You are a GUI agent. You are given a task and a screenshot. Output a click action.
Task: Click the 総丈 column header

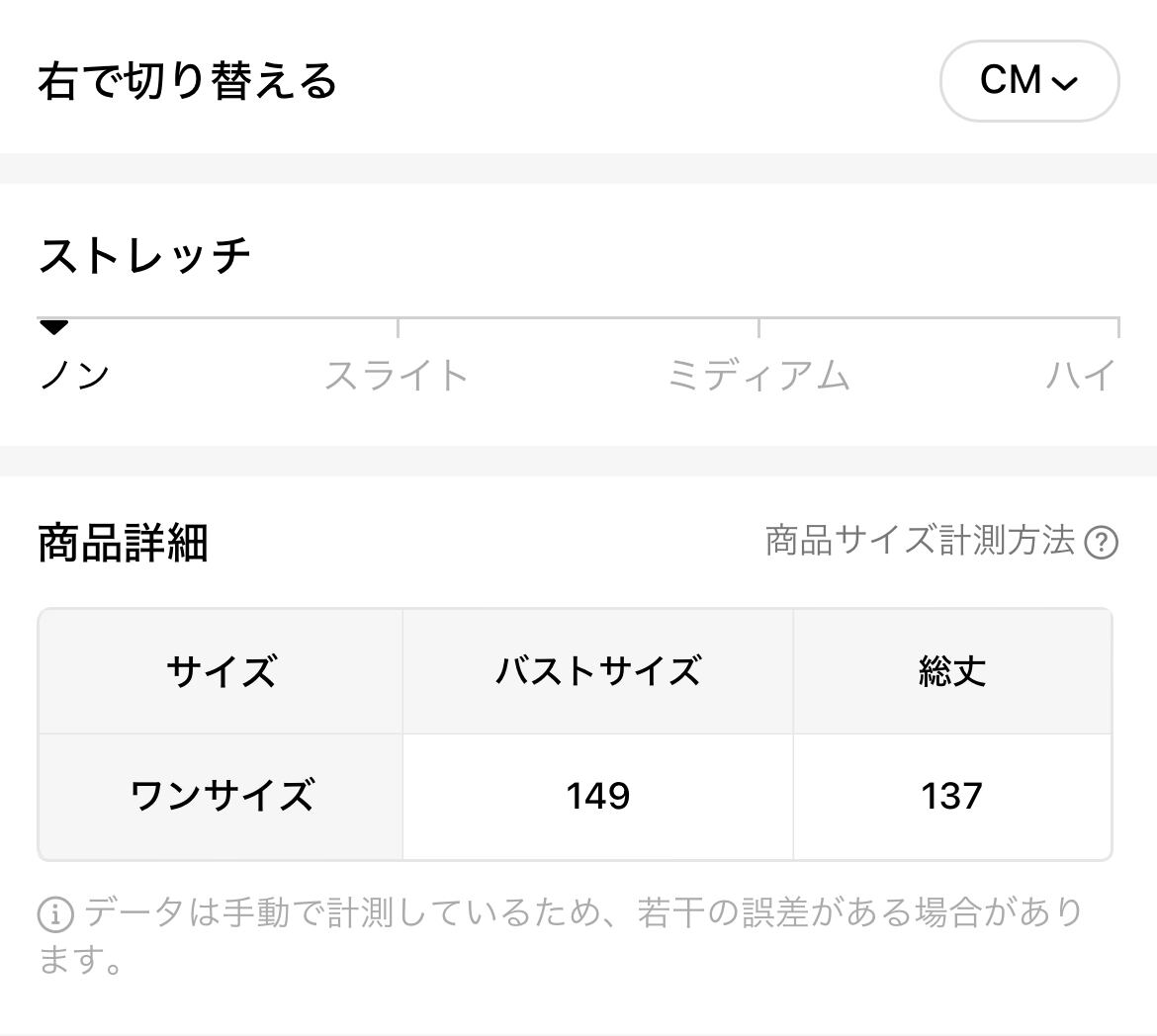951,672
